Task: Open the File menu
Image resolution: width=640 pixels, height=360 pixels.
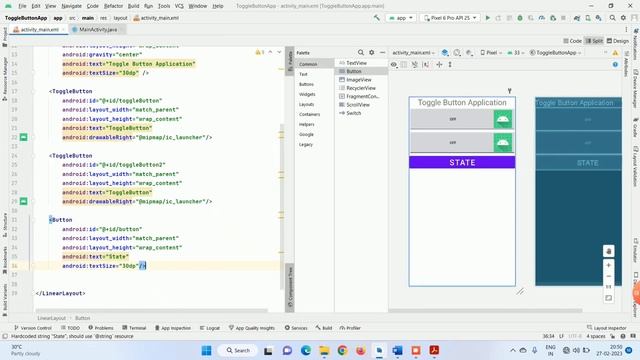Action: click(22, 6)
